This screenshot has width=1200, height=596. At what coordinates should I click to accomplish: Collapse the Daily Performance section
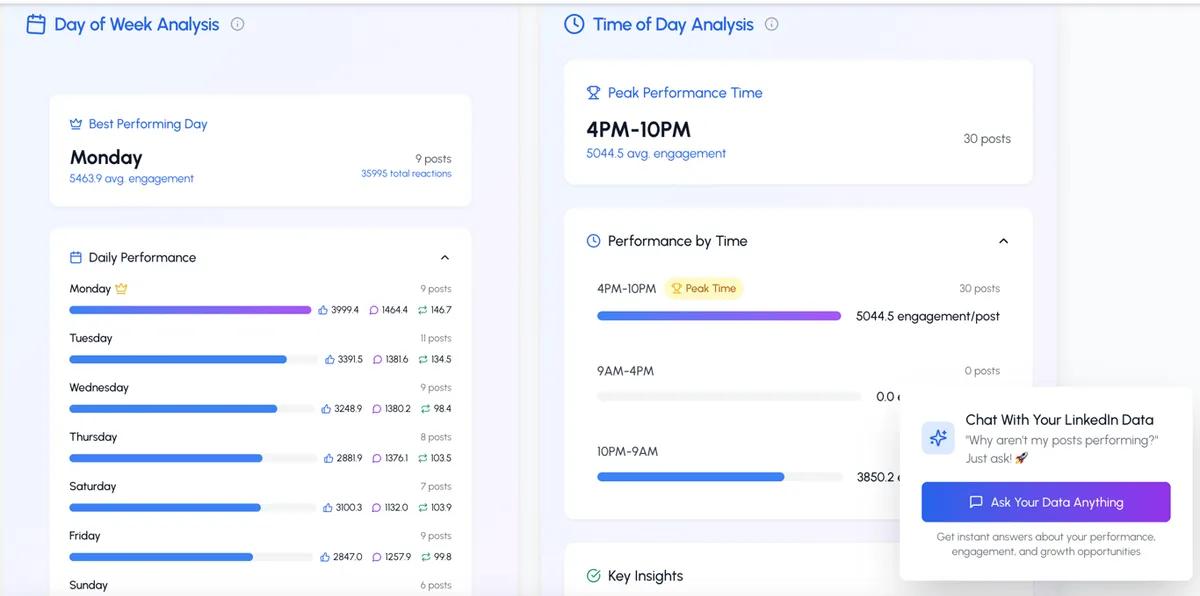click(445, 258)
